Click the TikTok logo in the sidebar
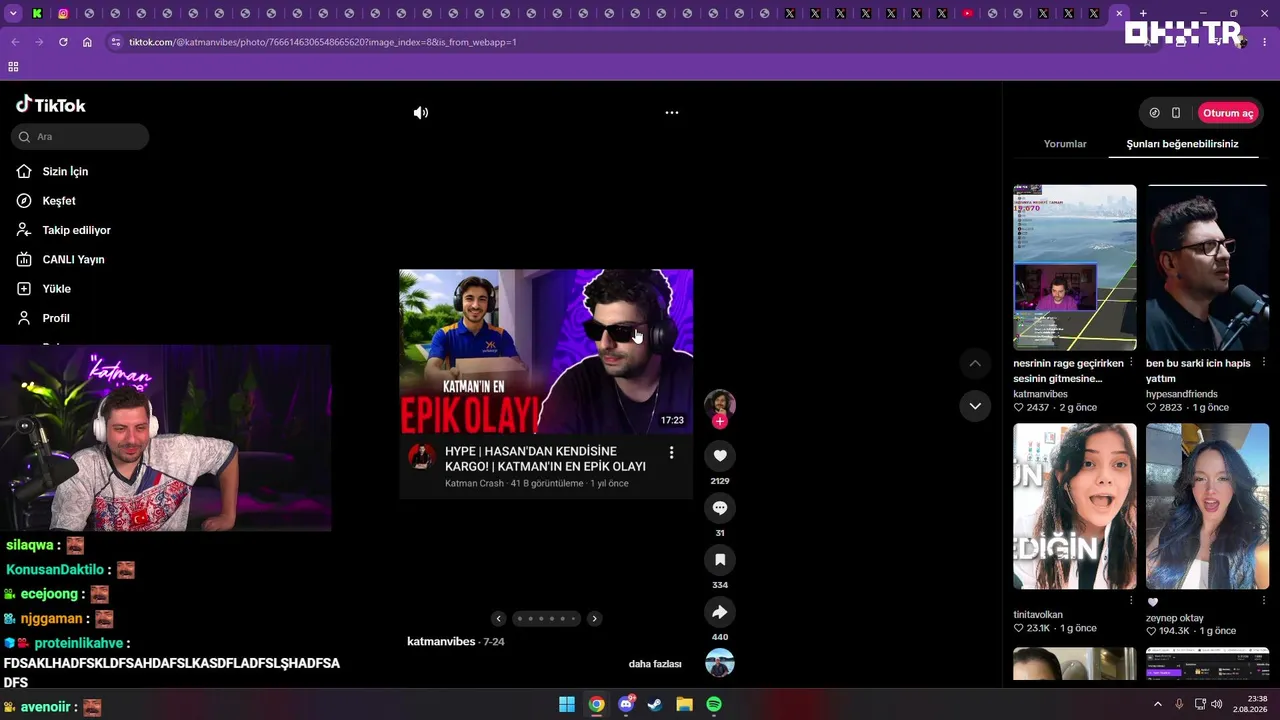The image size is (1280, 720). 51,105
